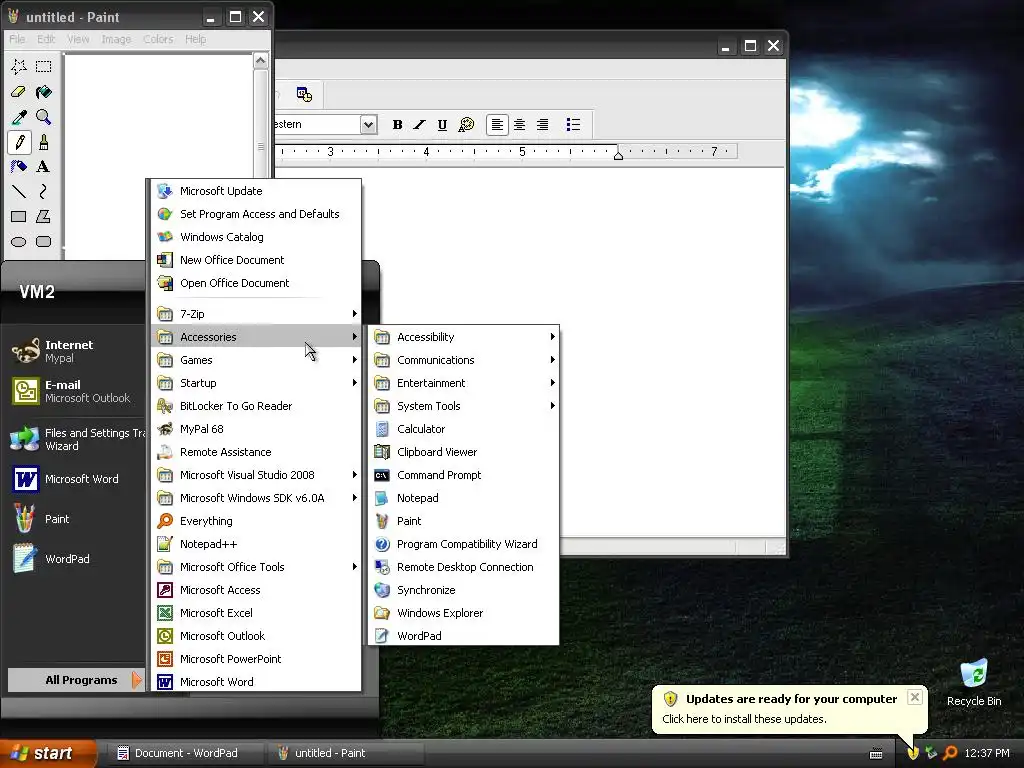Expand the Games program folder
This screenshot has width=1024, height=768.
click(256, 360)
